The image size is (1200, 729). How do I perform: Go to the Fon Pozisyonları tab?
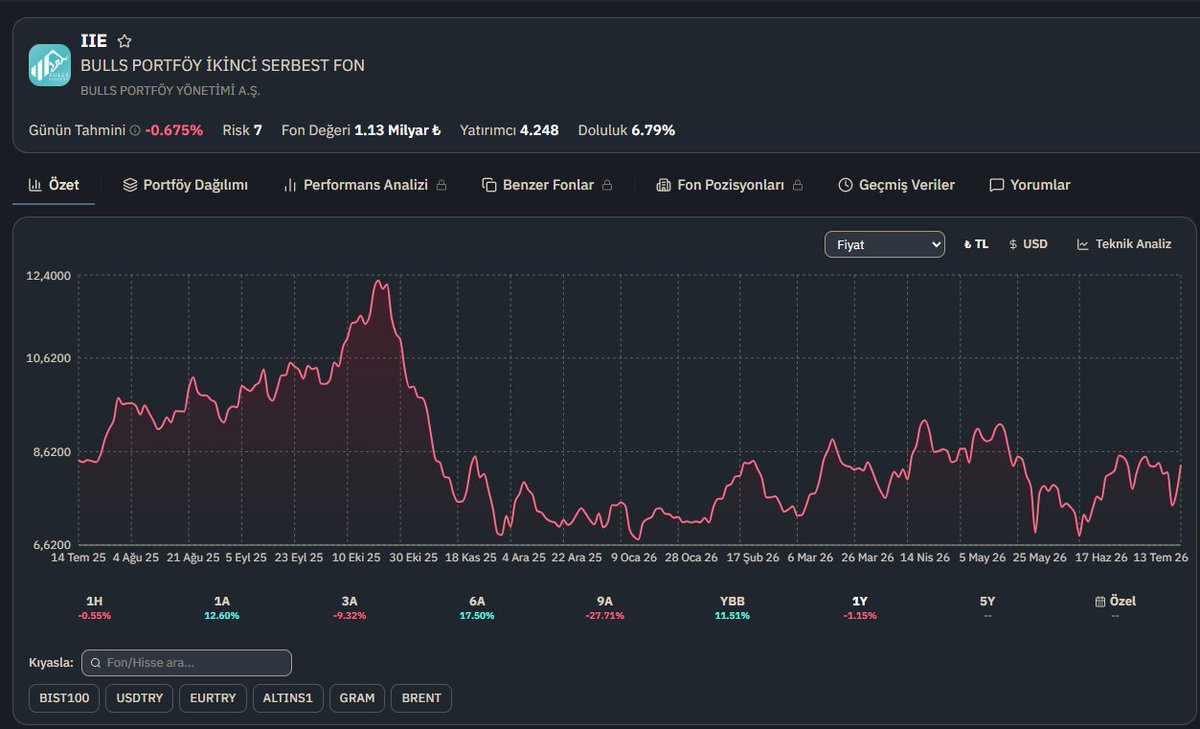click(730, 185)
